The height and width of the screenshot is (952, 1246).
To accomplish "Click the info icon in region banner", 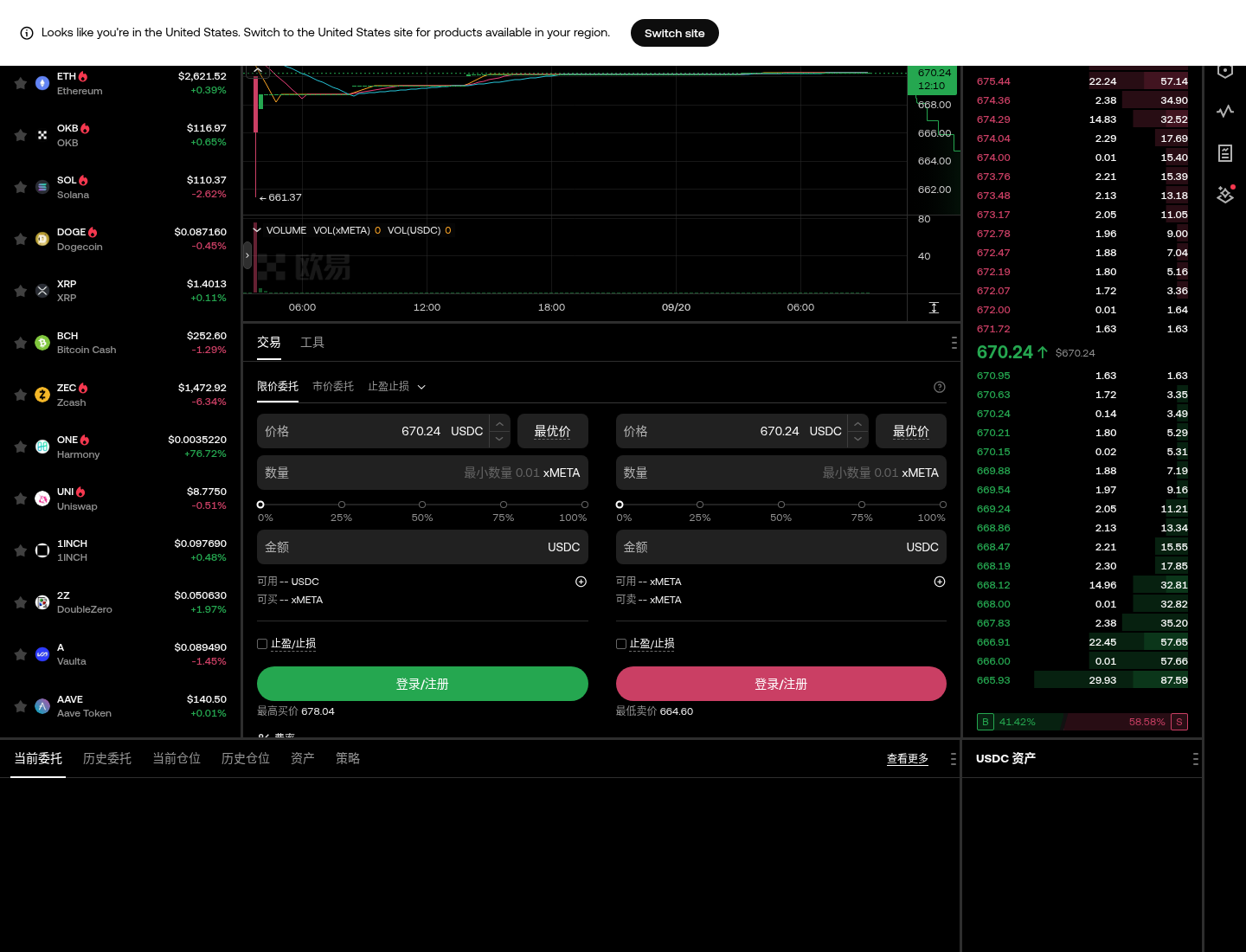I will pyautogui.click(x=27, y=33).
